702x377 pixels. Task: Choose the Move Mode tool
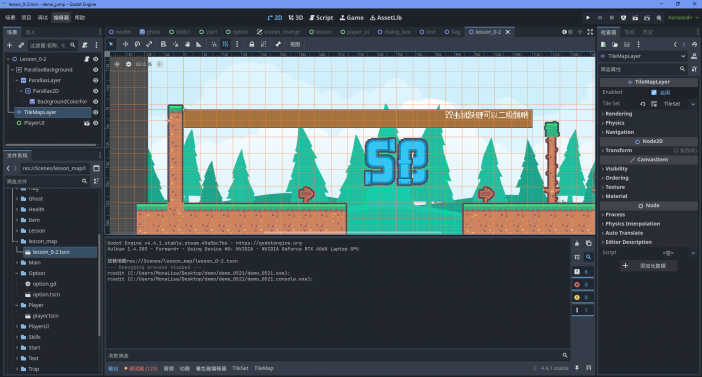(125, 44)
